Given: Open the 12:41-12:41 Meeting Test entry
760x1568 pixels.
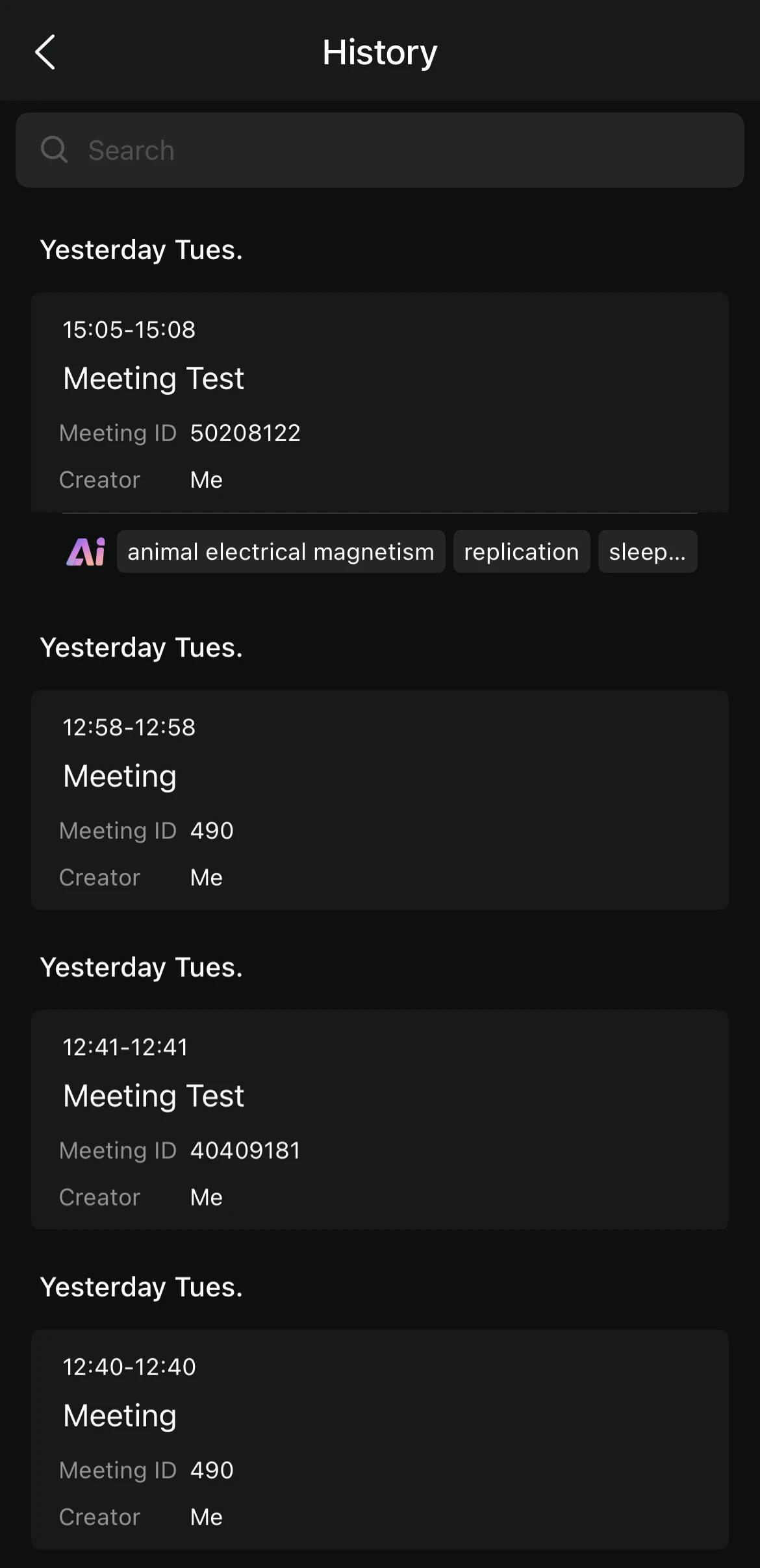Looking at the screenshot, I should (380, 1119).
